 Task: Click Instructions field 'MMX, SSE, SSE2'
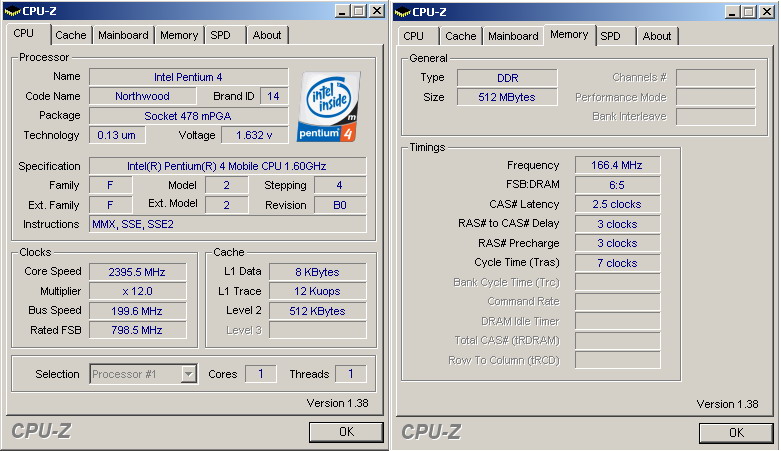(228, 224)
